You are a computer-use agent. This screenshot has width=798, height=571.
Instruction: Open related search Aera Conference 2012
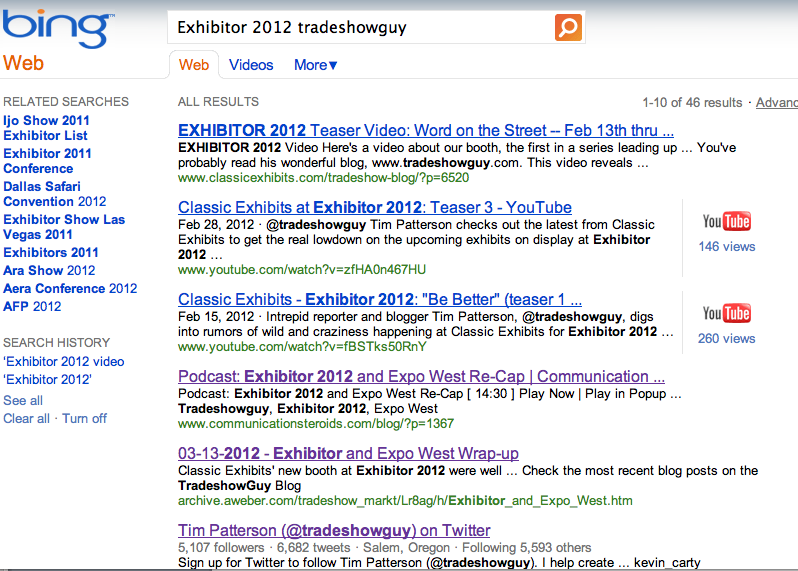[70, 289]
